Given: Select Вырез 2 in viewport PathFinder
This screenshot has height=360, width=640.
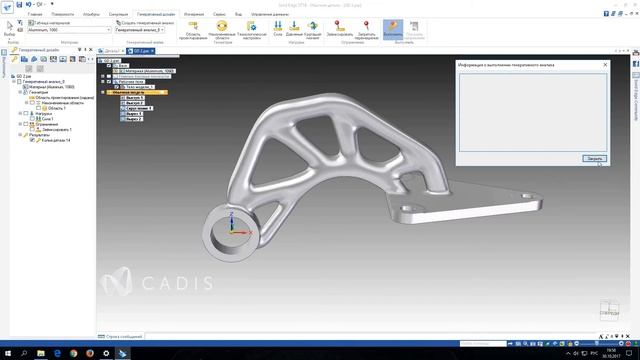Looking at the screenshot, I should tap(131, 119).
